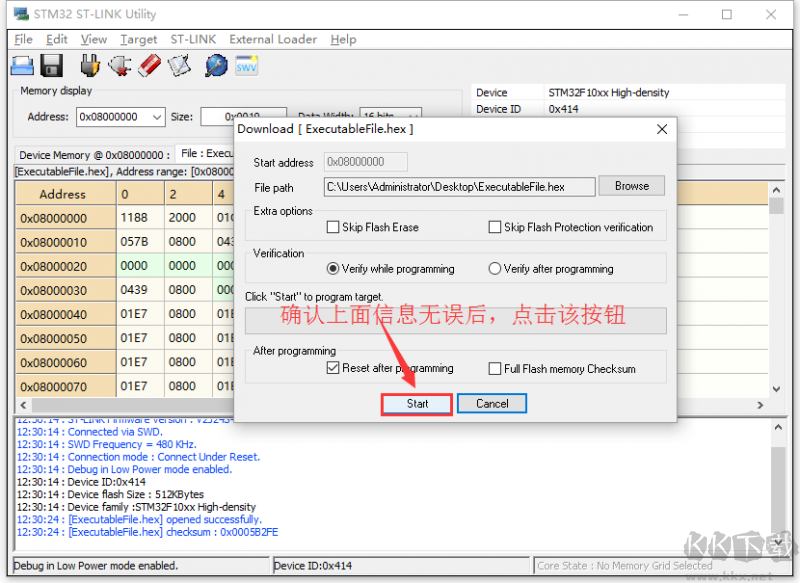Click the Save file floppy icon

pyautogui.click(x=52, y=66)
